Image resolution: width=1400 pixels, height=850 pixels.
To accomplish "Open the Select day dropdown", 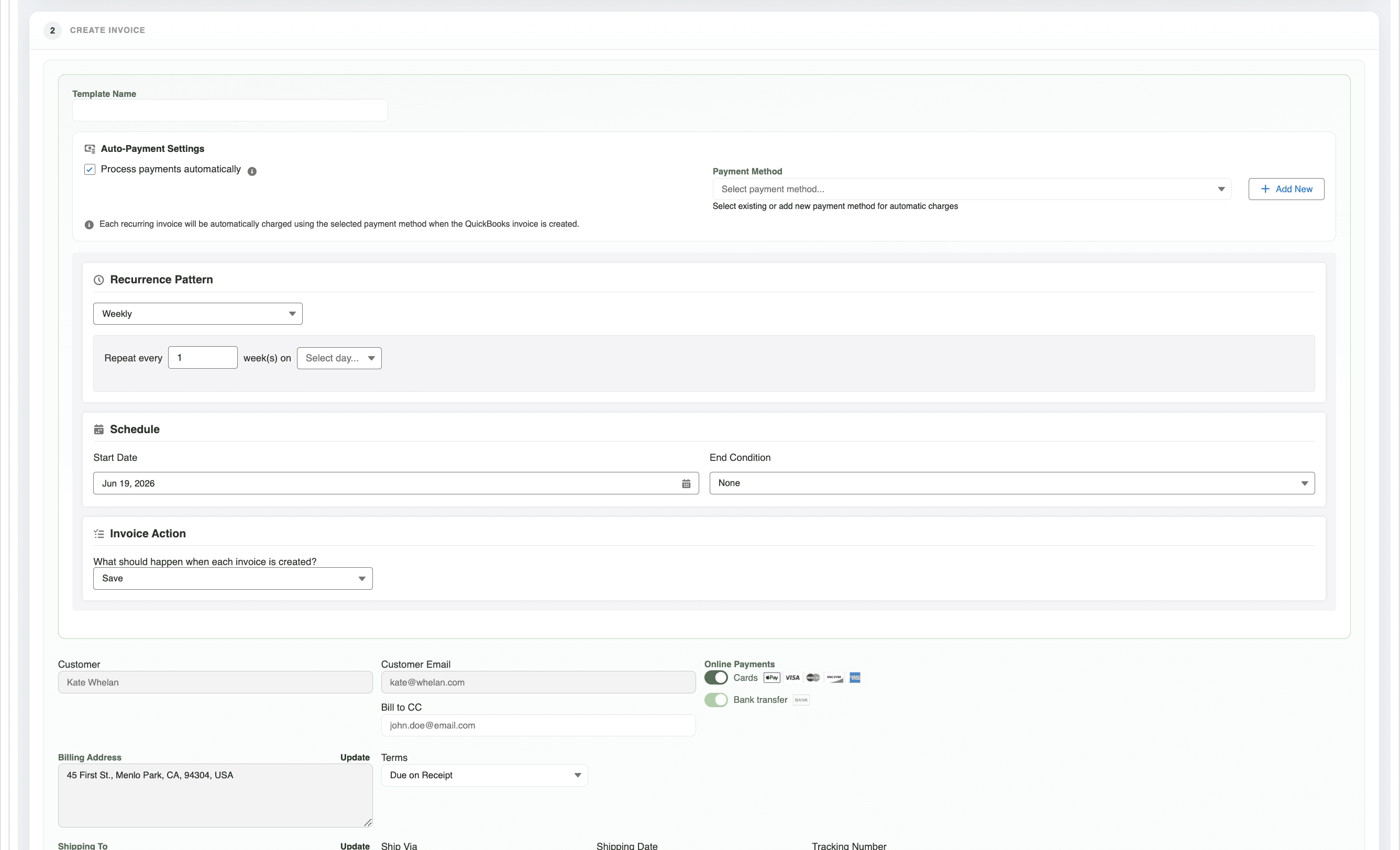I will pos(339,358).
